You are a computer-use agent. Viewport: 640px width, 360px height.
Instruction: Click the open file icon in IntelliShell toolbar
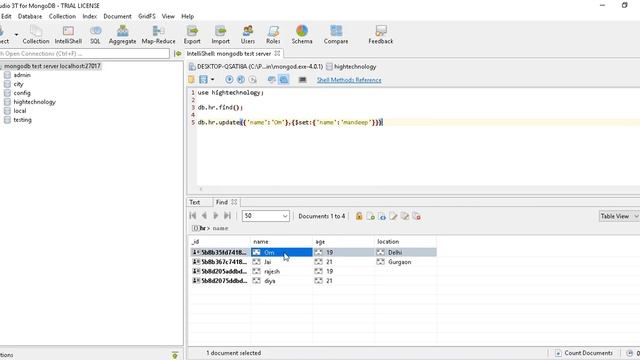click(x=191, y=80)
